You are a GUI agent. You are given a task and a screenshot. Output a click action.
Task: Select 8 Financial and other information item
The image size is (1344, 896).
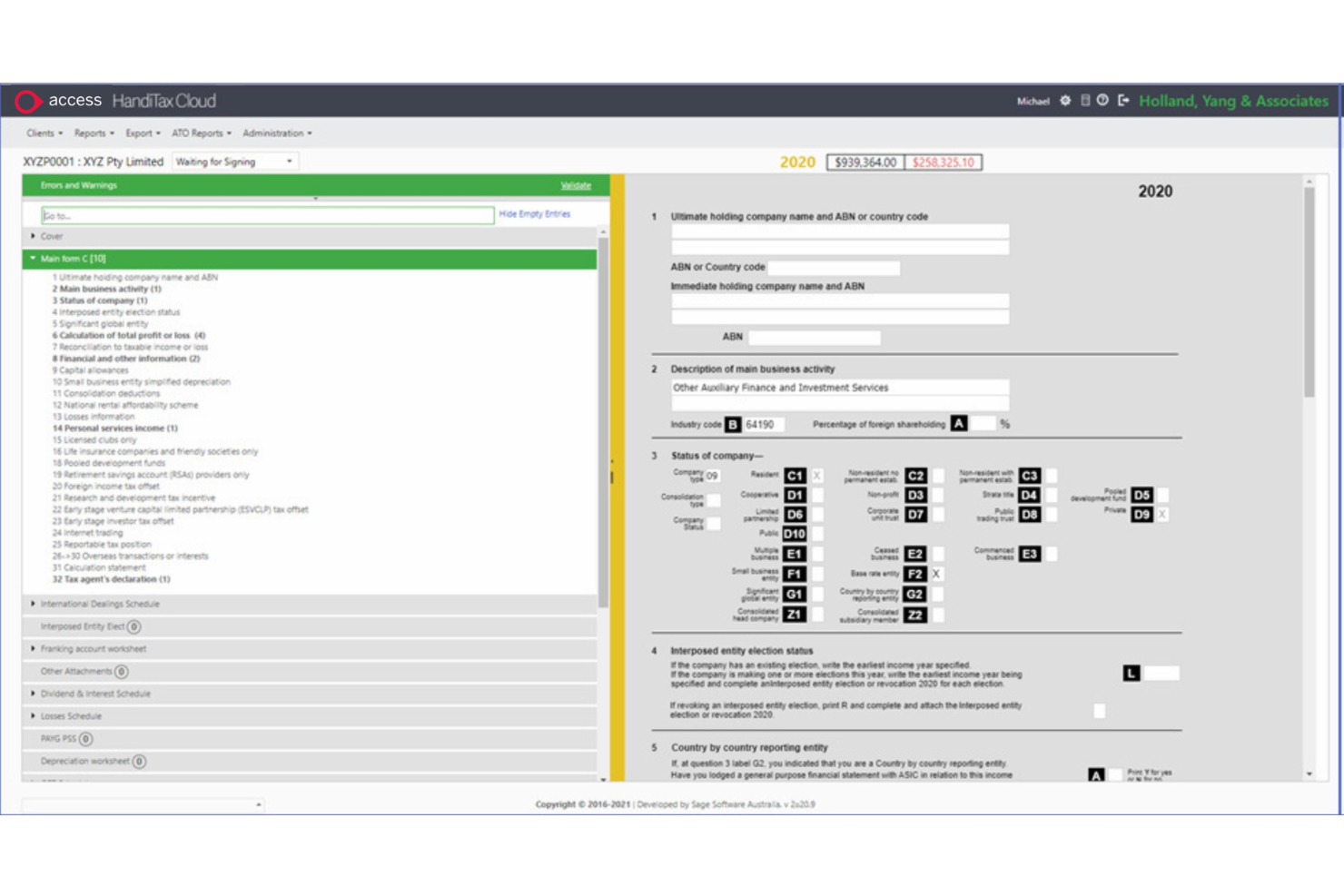tap(125, 359)
